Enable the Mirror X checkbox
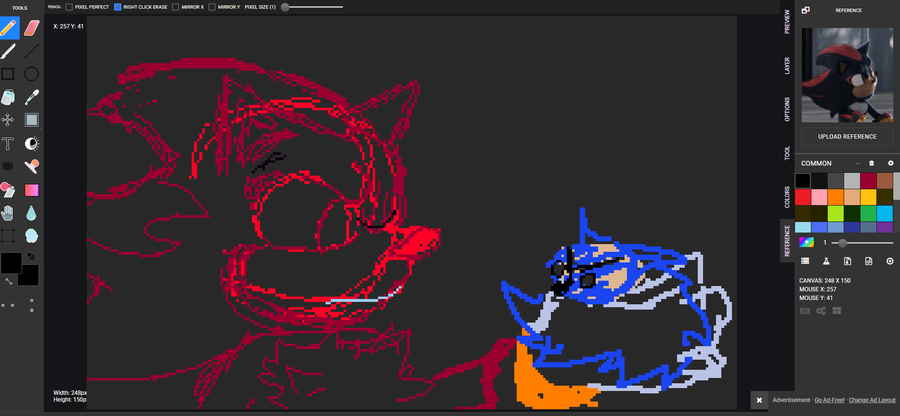 coord(176,7)
